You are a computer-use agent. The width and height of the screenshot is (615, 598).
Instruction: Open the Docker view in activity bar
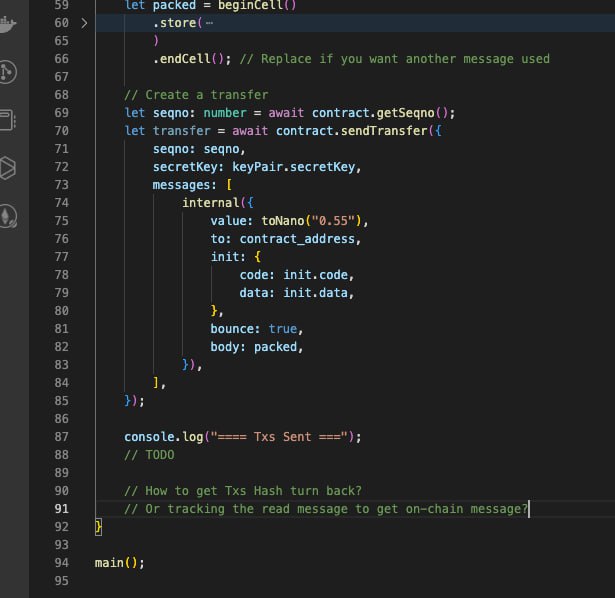pyautogui.click(x=7, y=24)
